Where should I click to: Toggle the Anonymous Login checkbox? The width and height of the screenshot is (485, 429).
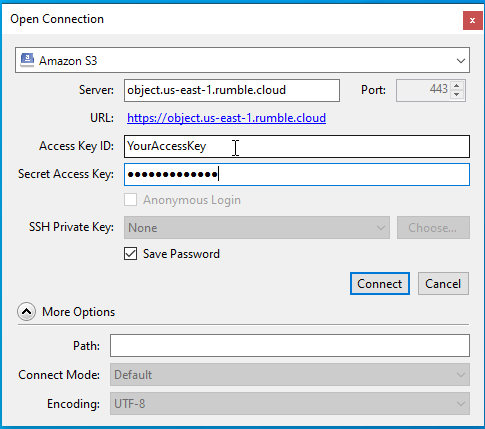(x=130, y=200)
